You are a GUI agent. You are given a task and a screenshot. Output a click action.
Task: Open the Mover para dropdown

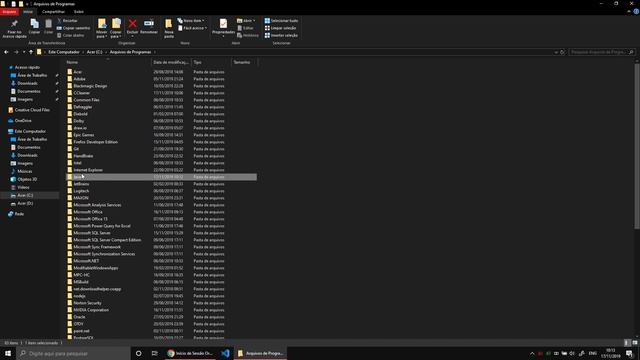pyautogui.click(x=102, y=29)
